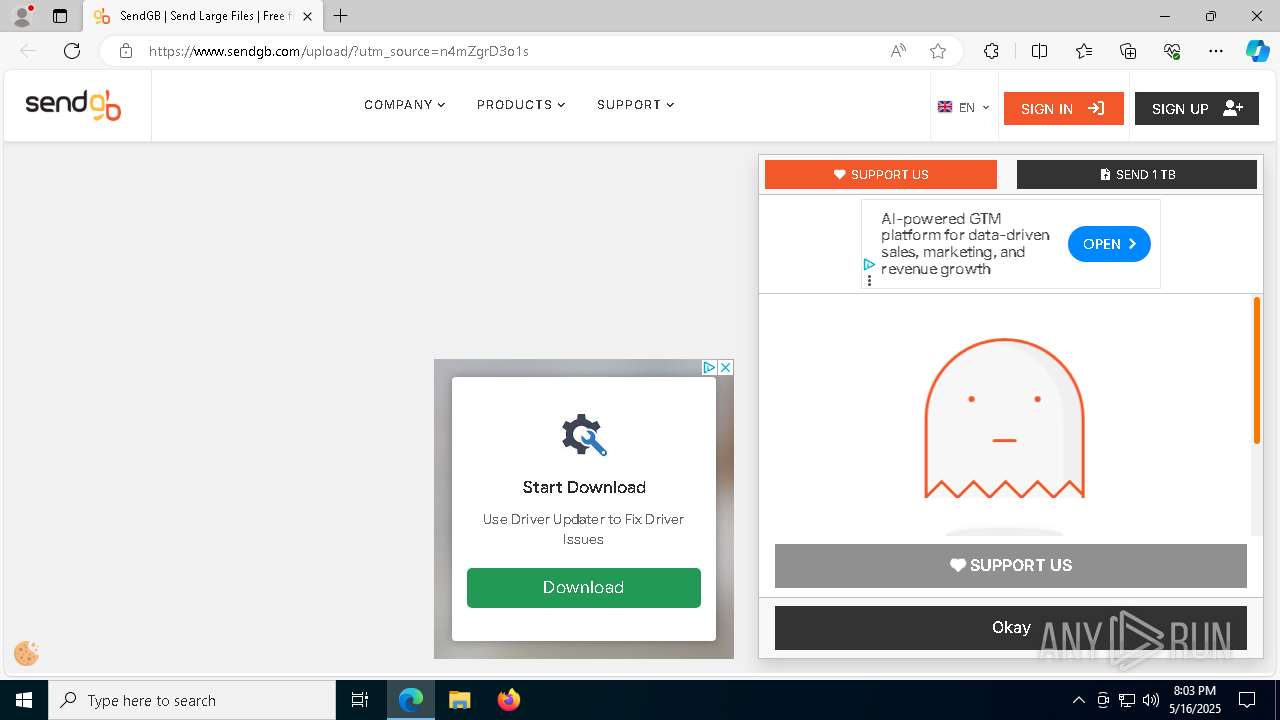Open AdChoices icon on Driver ad

tap(709, 367)
